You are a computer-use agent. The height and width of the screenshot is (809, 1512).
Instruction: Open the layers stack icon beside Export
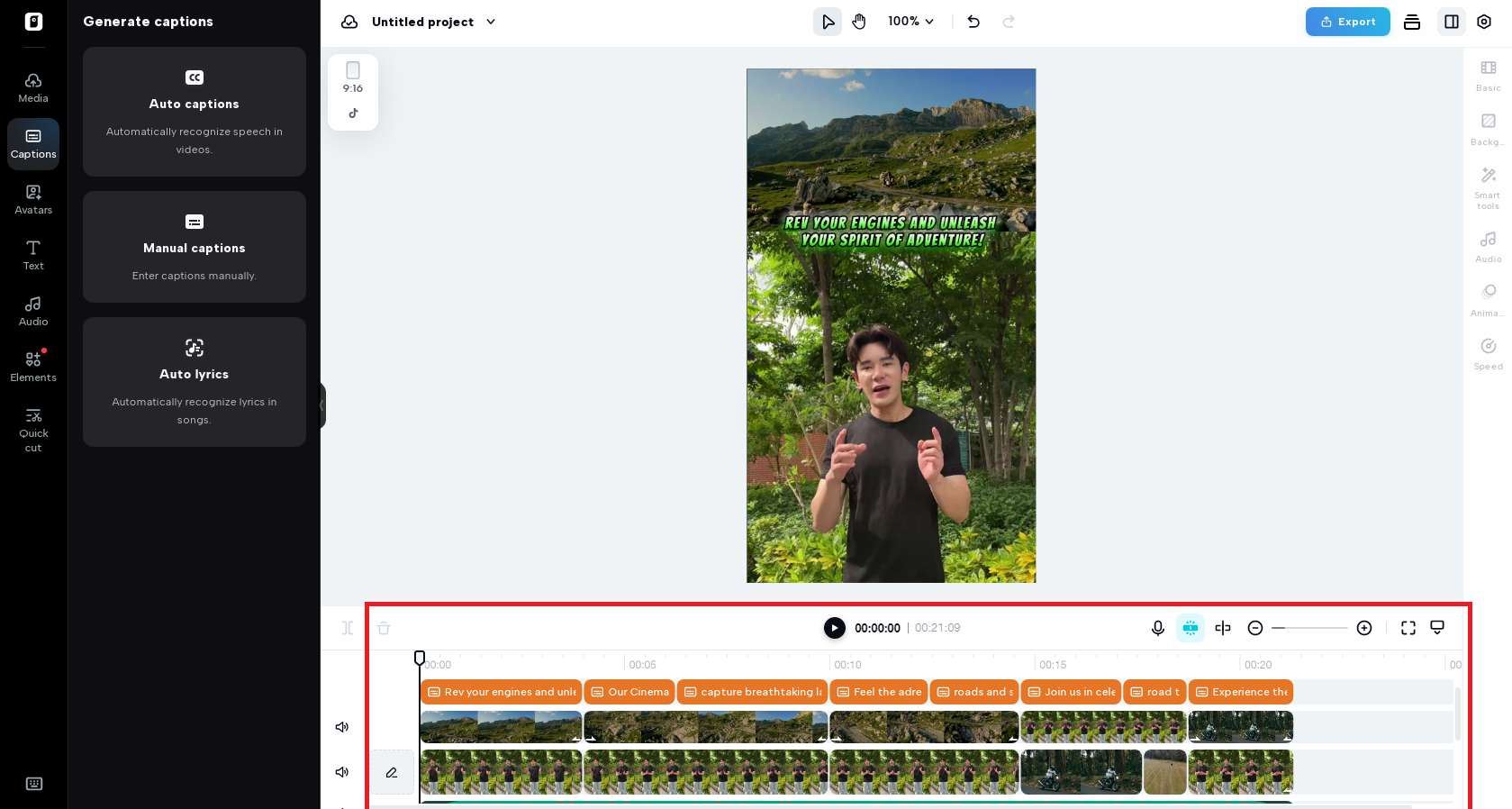tap(1412, 22)
